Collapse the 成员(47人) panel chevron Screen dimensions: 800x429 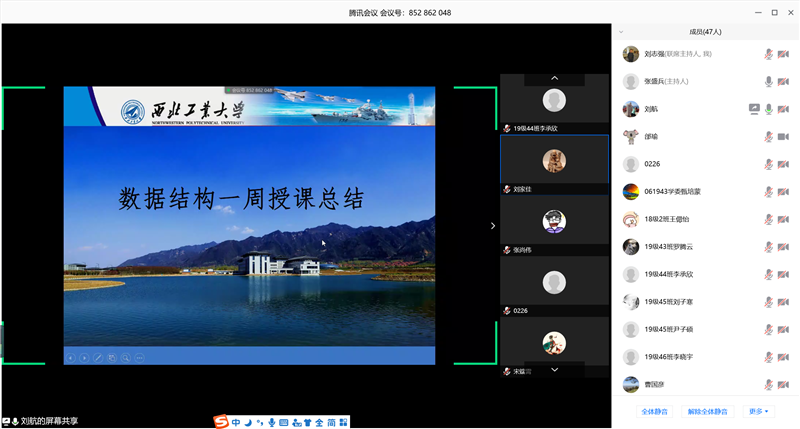click(x=621, y=32)
